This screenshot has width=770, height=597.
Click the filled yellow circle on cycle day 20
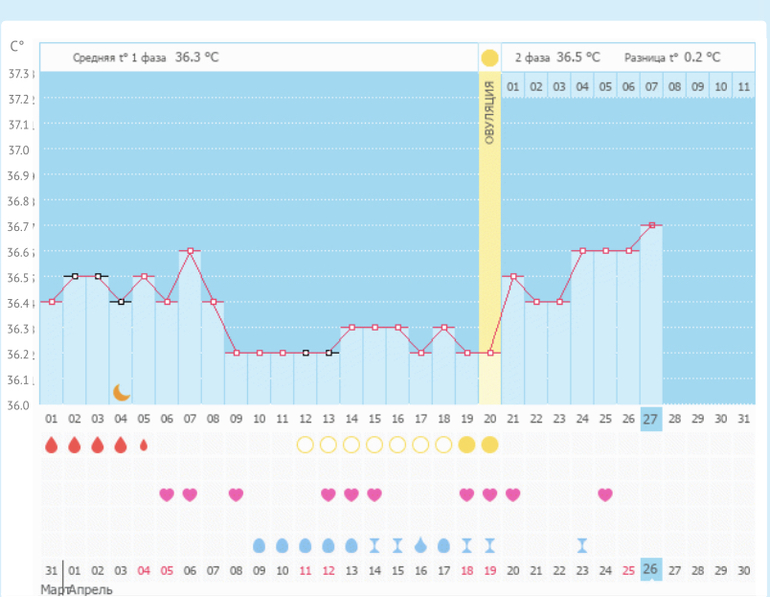coord(489,445)
